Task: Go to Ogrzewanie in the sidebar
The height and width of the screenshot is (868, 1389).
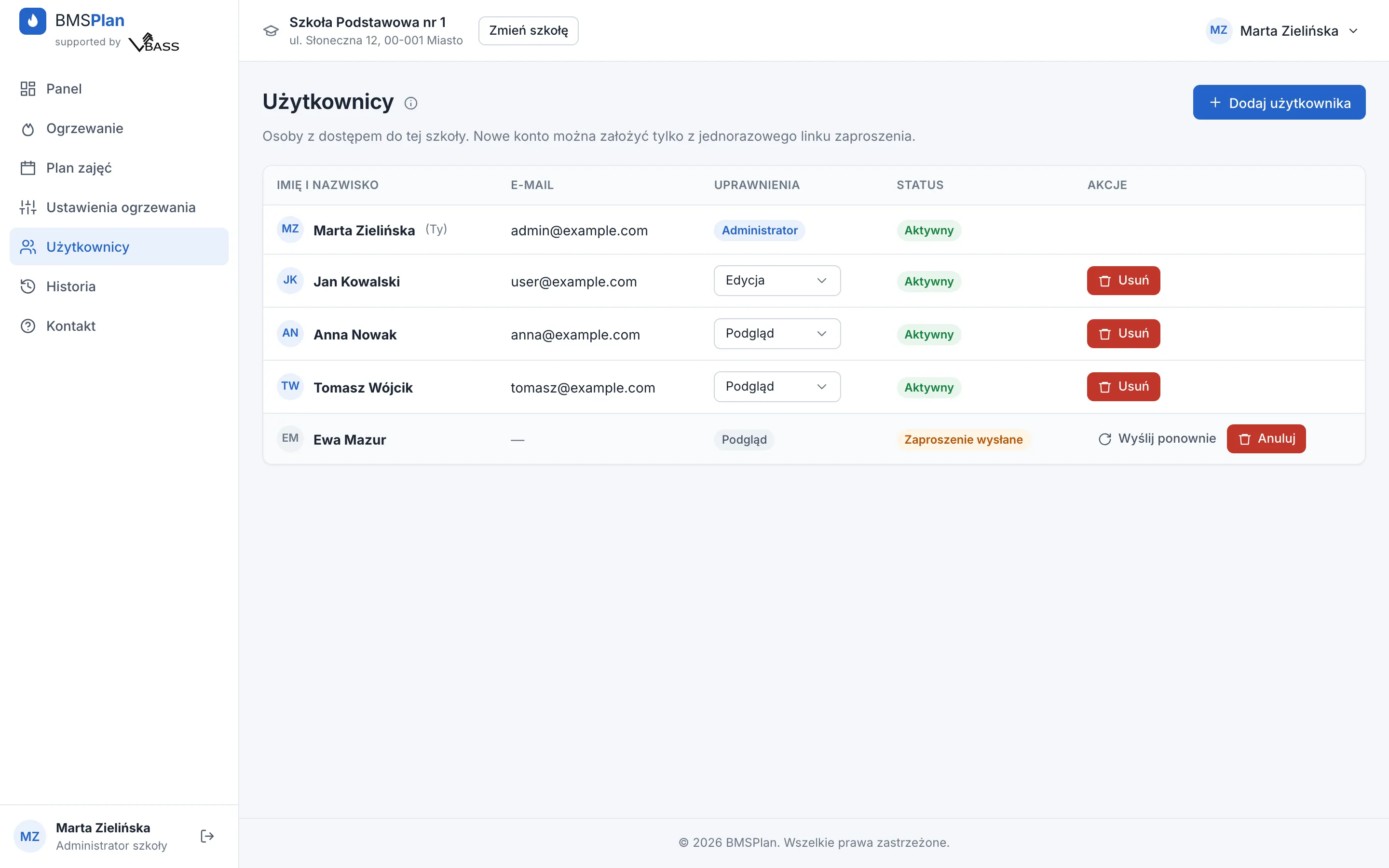Action: (119, 129)
